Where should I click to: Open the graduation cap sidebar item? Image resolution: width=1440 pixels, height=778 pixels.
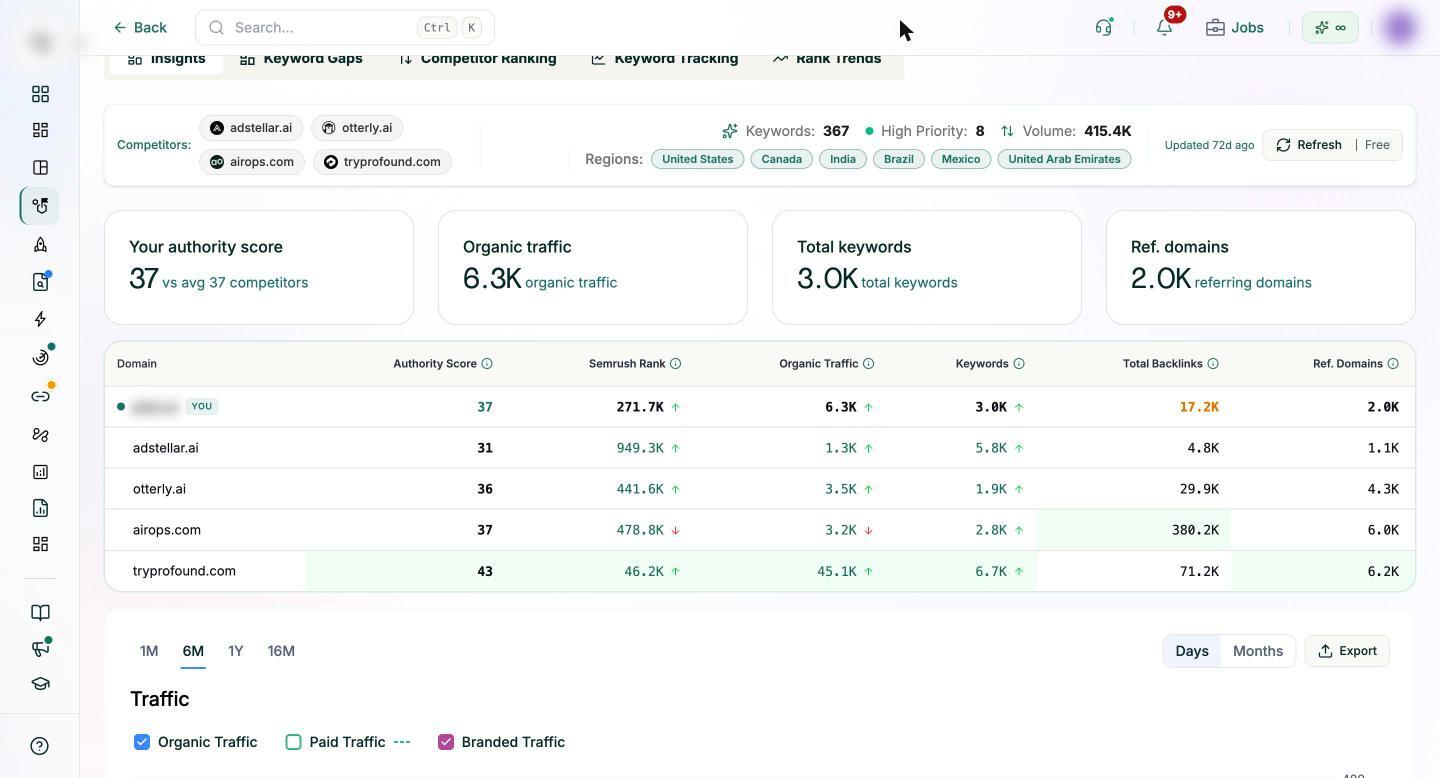click(x=40, y=684)
